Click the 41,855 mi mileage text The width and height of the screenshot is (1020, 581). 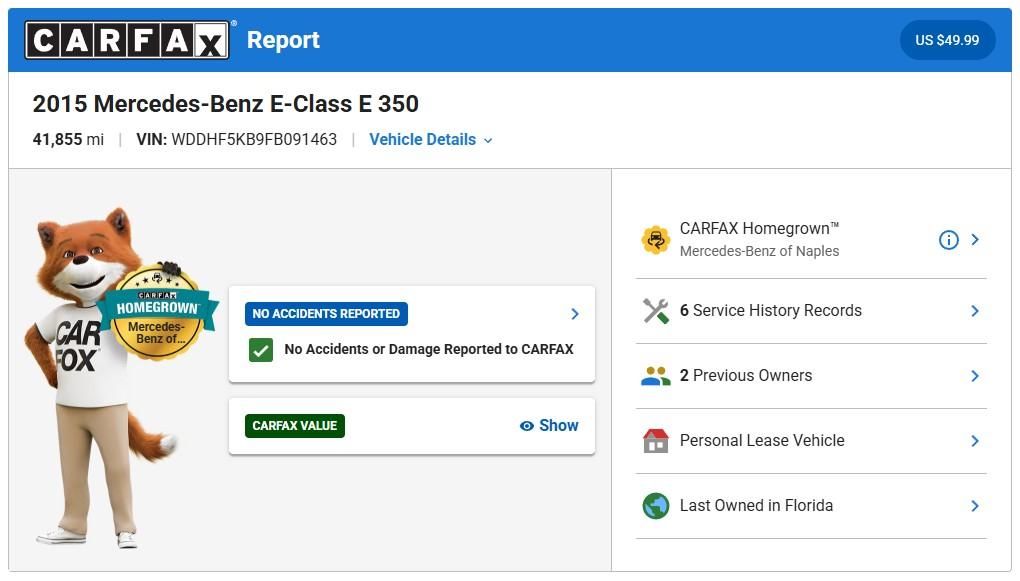pyautogui.click(x=68, y=139)
